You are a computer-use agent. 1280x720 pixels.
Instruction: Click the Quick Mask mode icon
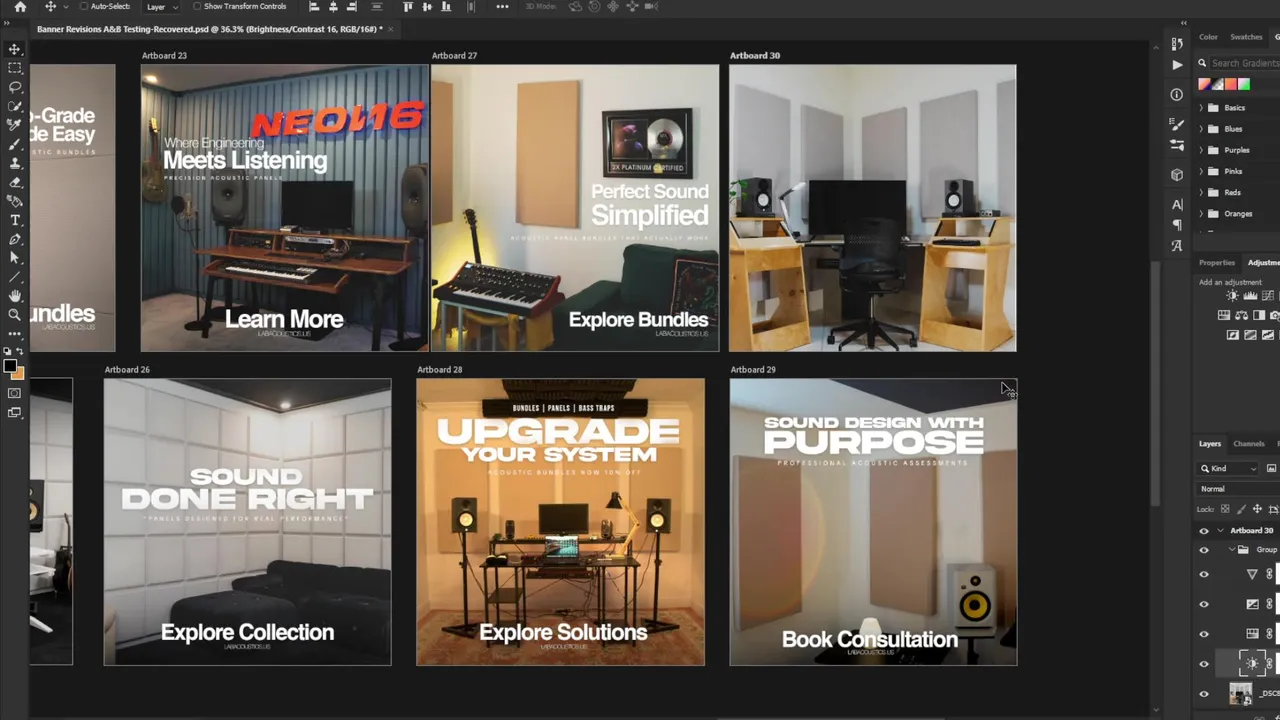point(14,393)
